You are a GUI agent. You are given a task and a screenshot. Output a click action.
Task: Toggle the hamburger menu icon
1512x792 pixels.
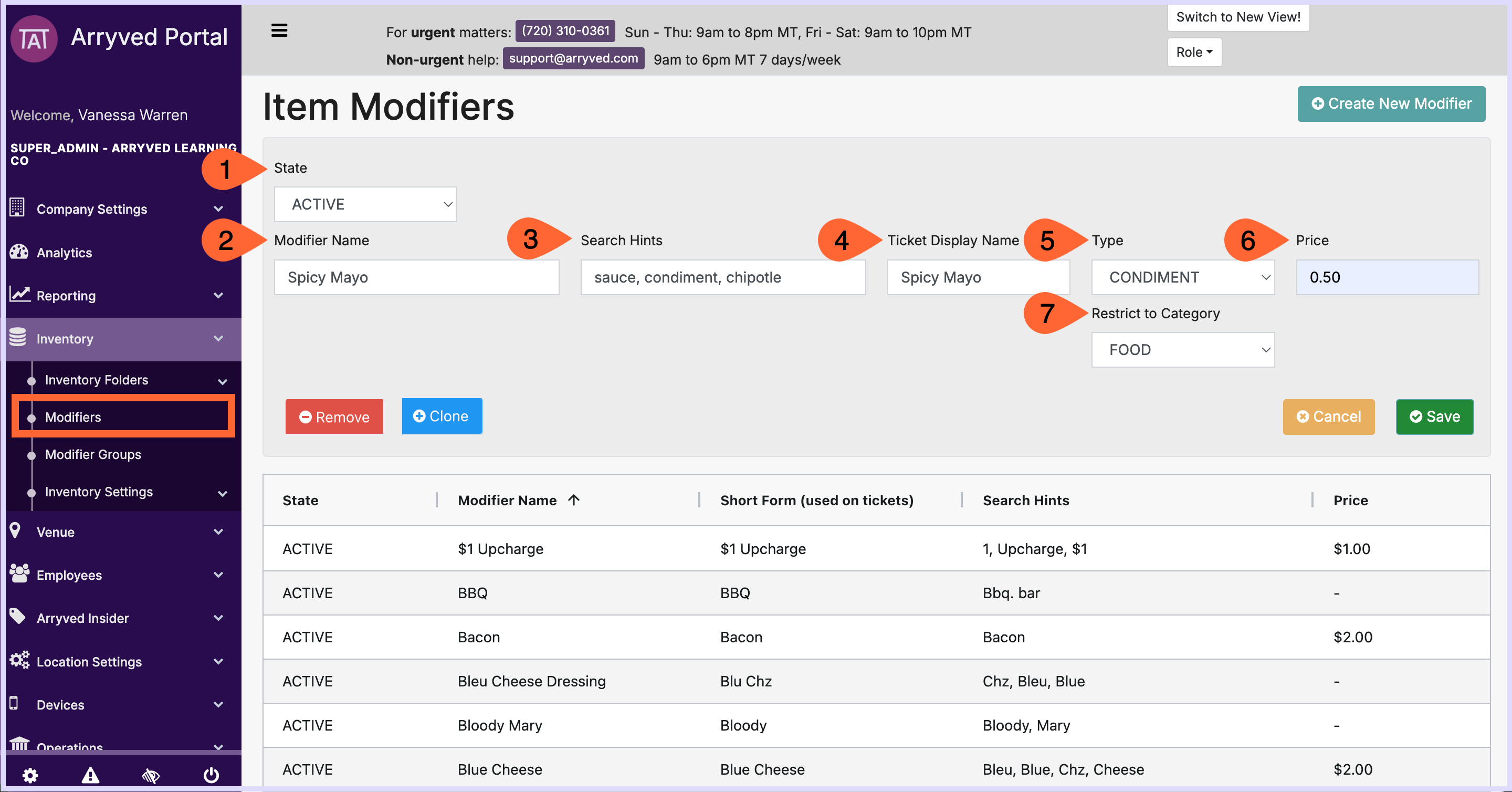point(279,30)
